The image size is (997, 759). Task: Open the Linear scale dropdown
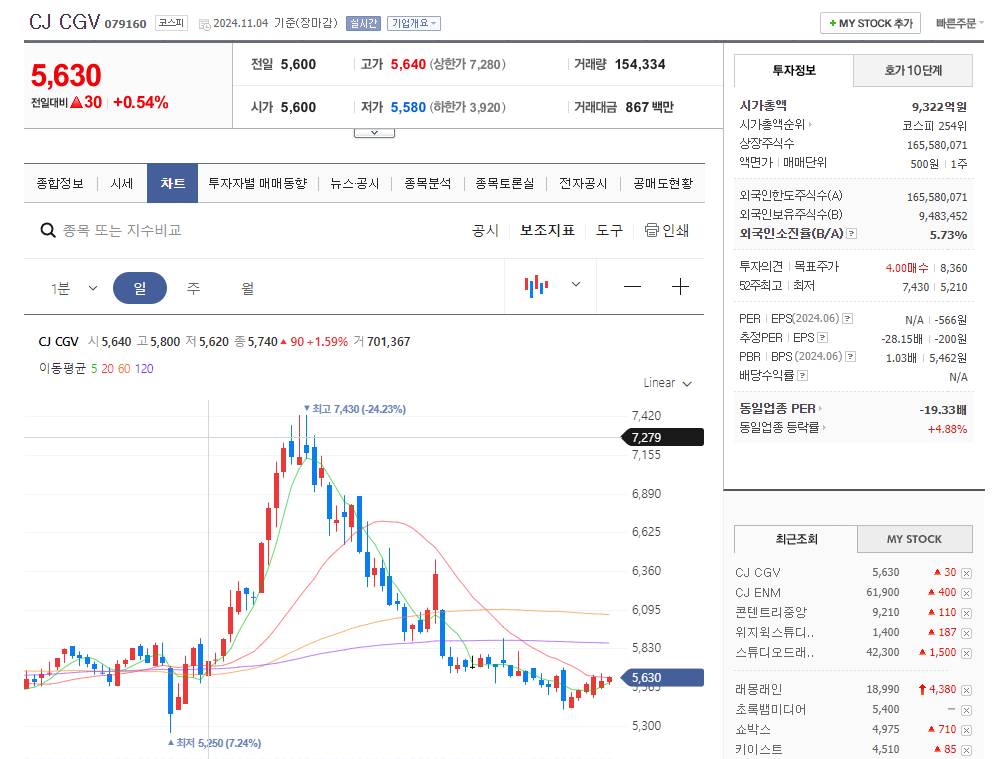tap(667, 383)
